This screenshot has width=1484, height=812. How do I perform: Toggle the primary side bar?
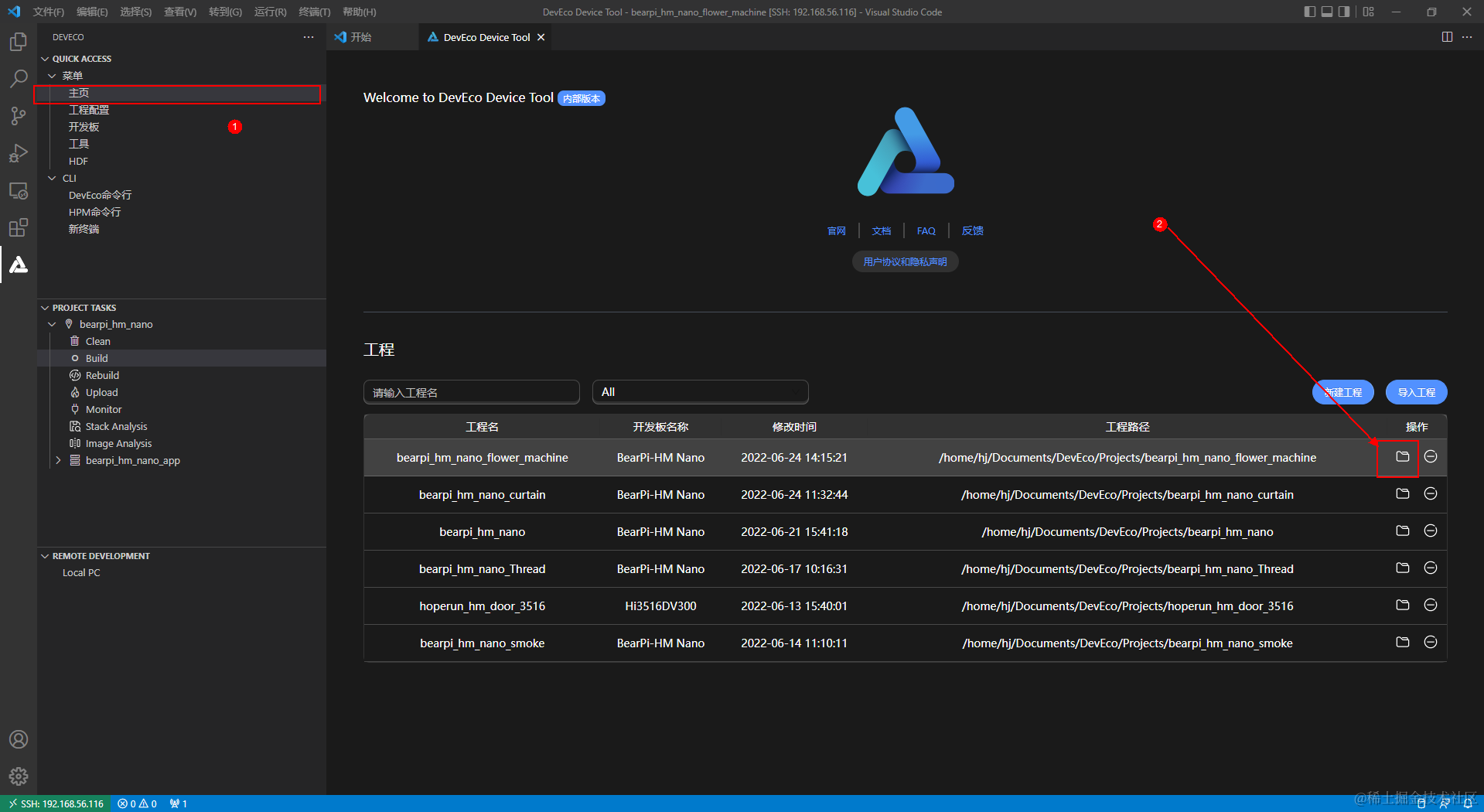click(1309, 12)
